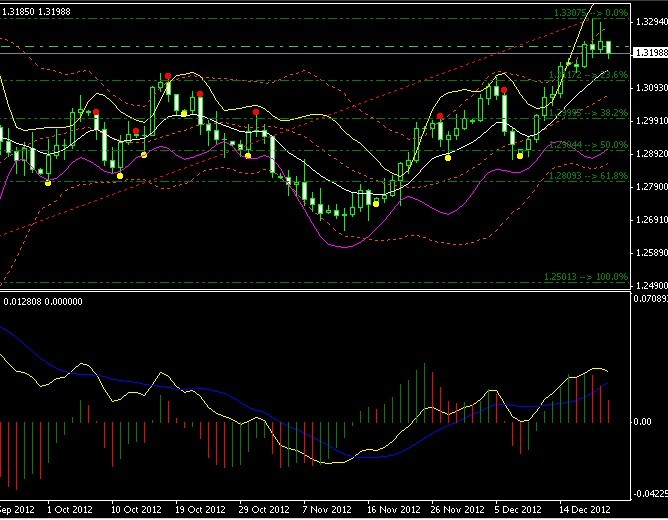The image size is (668, 520).
Task: Click the 19 Oct 2012 date label
Action: pyautogui.click(x=200, y=509)
